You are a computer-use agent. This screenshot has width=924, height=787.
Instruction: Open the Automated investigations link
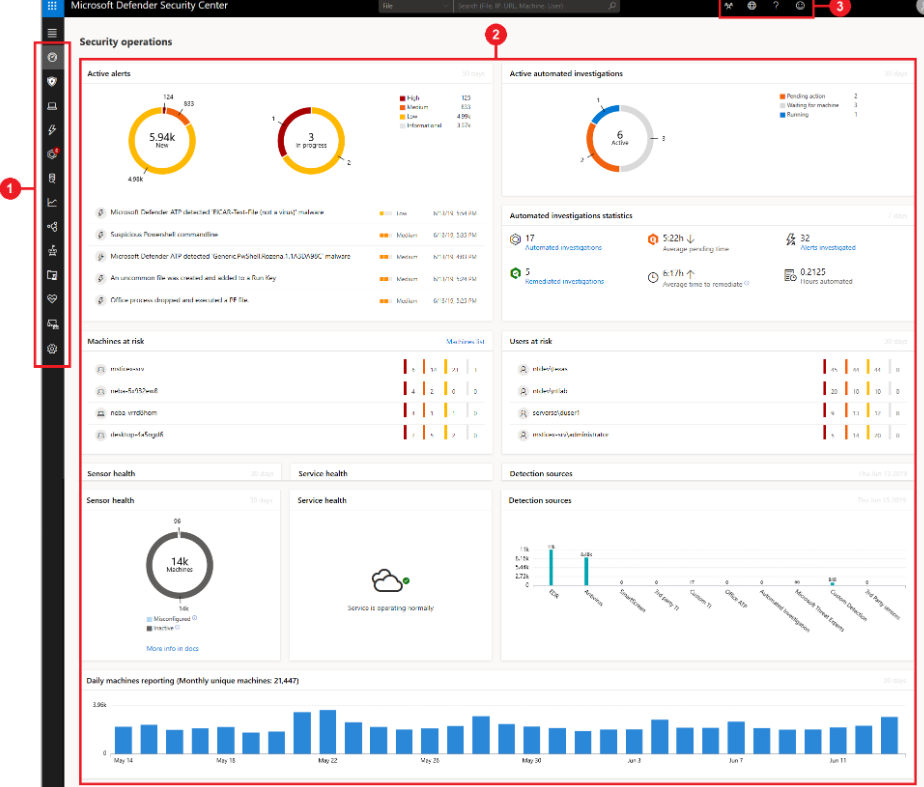(563, 248)
